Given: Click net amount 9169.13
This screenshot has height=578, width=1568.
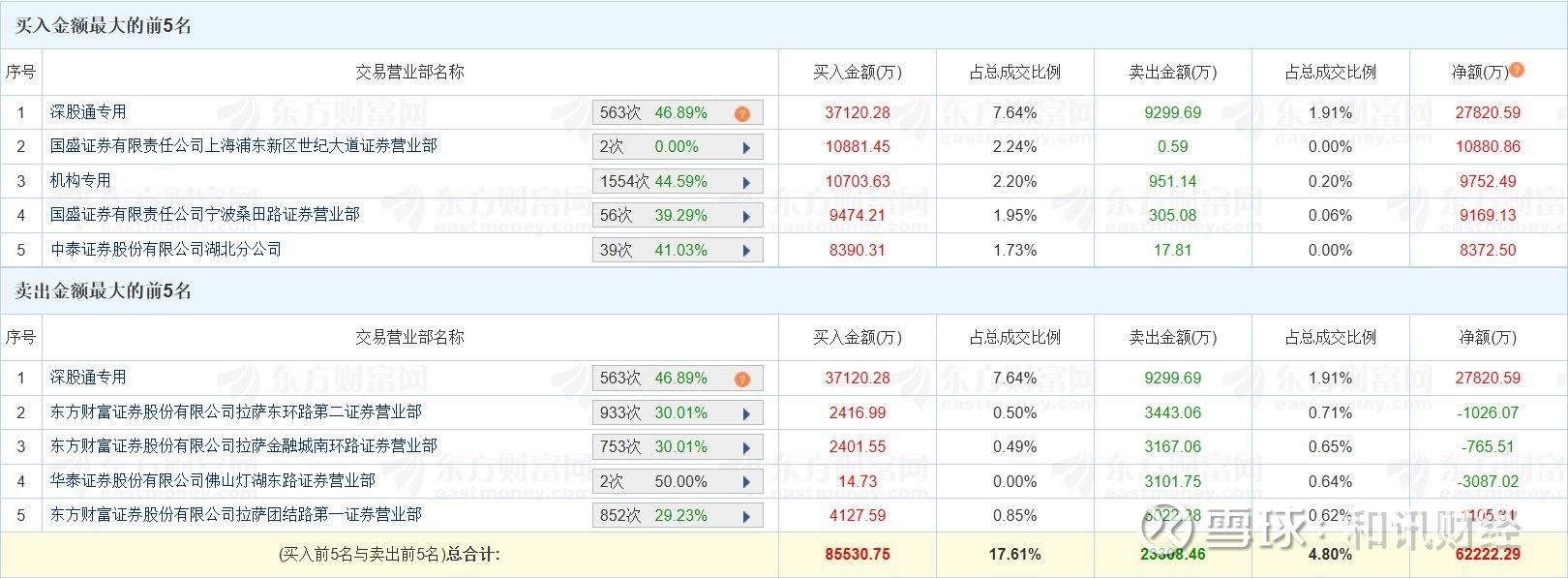Looking at the screenshot, I should pyautogui.click(x=1488, y=216).
